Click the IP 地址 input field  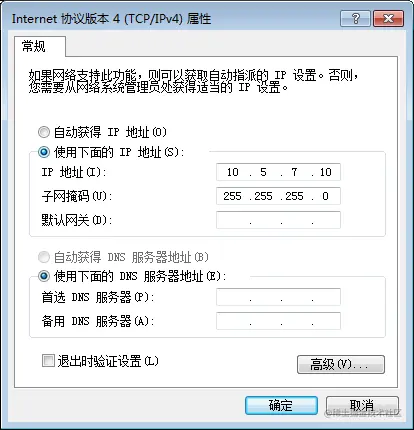coord(278,172)
